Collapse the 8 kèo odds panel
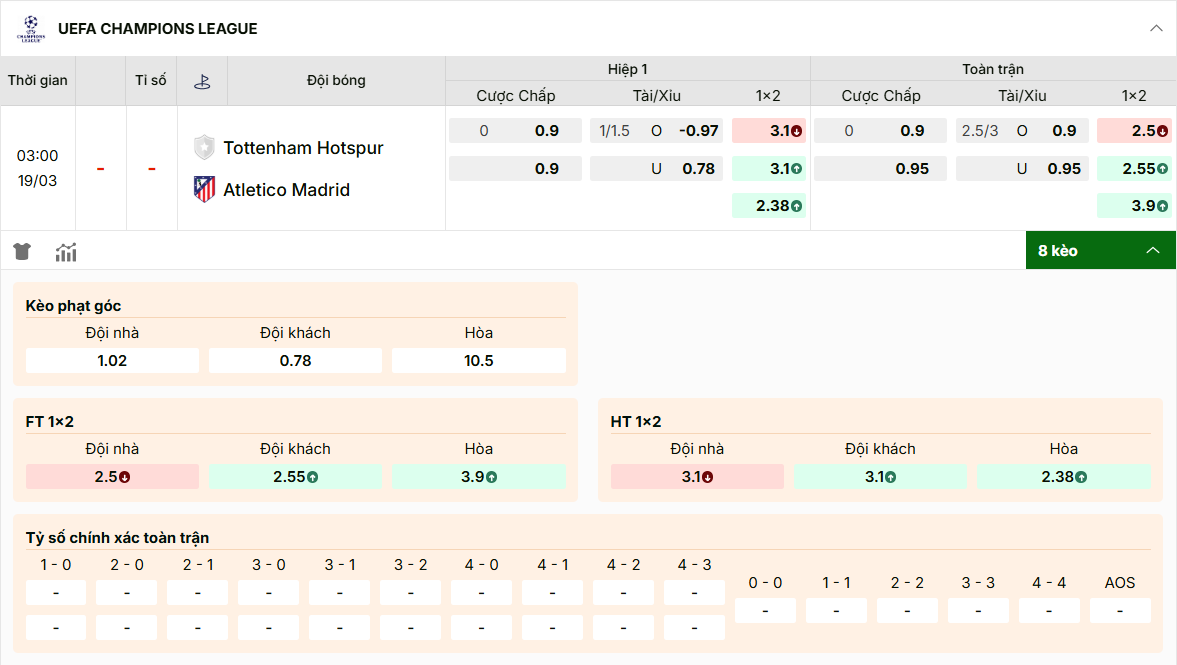The height and width of the screenshot is (665, 1177). point(1152,250)
